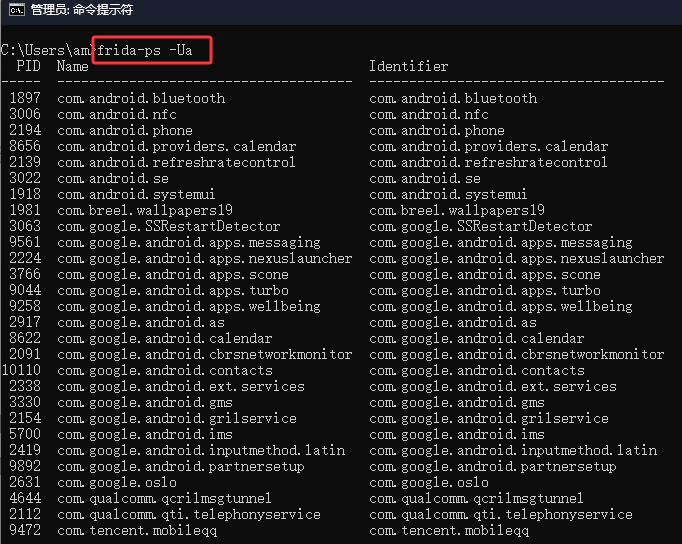Click PID 2224 value
This screenshot has width=682, height=544.
coord(25,258)
